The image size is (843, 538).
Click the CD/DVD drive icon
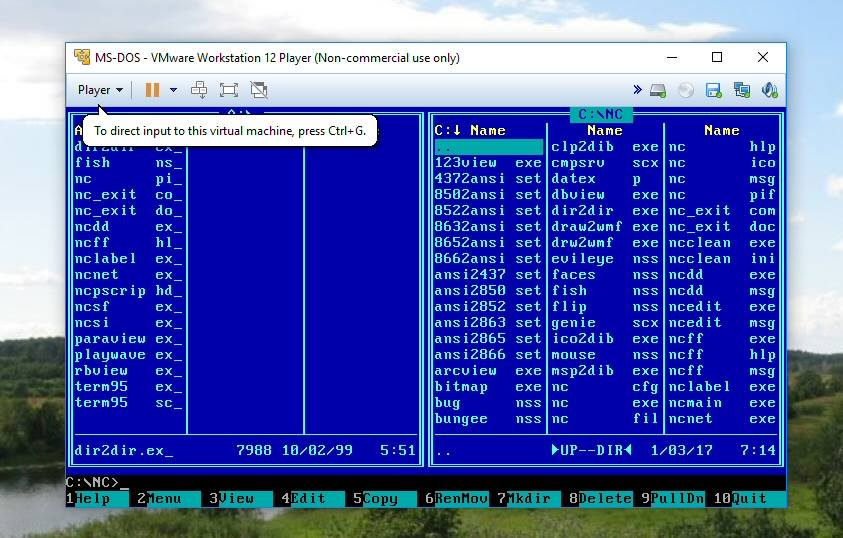point(685,90)
